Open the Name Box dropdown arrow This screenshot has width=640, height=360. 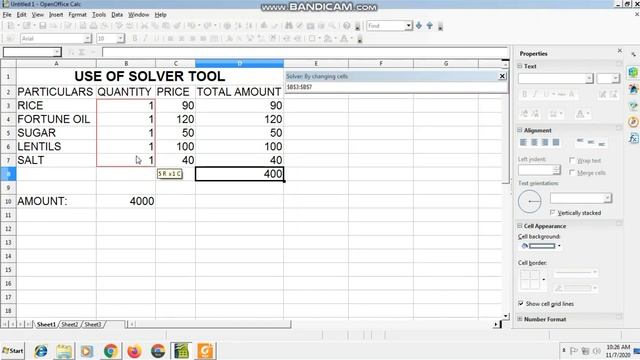click(57, 52)
